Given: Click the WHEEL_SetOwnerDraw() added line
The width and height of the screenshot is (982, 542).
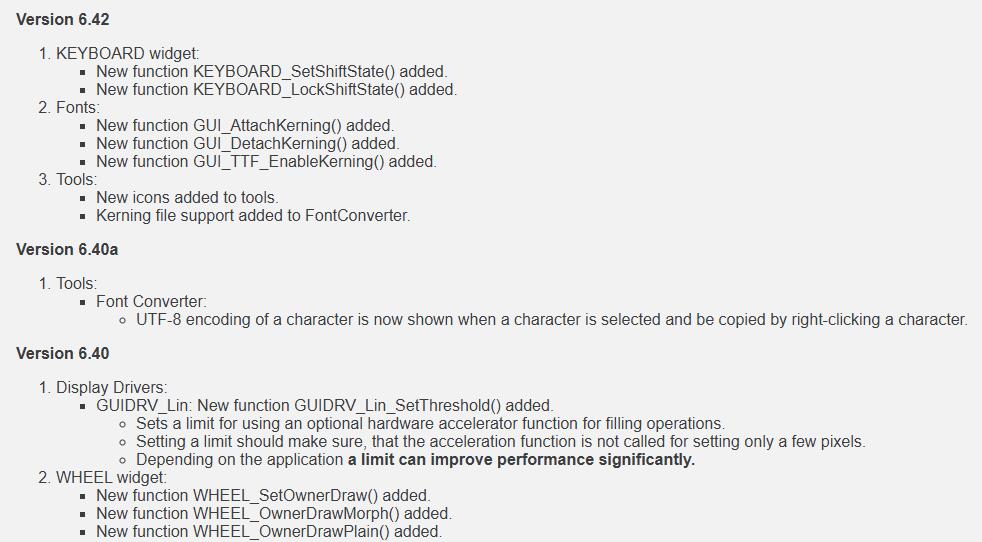Looking at the screenshot, I should pos(263,496).
